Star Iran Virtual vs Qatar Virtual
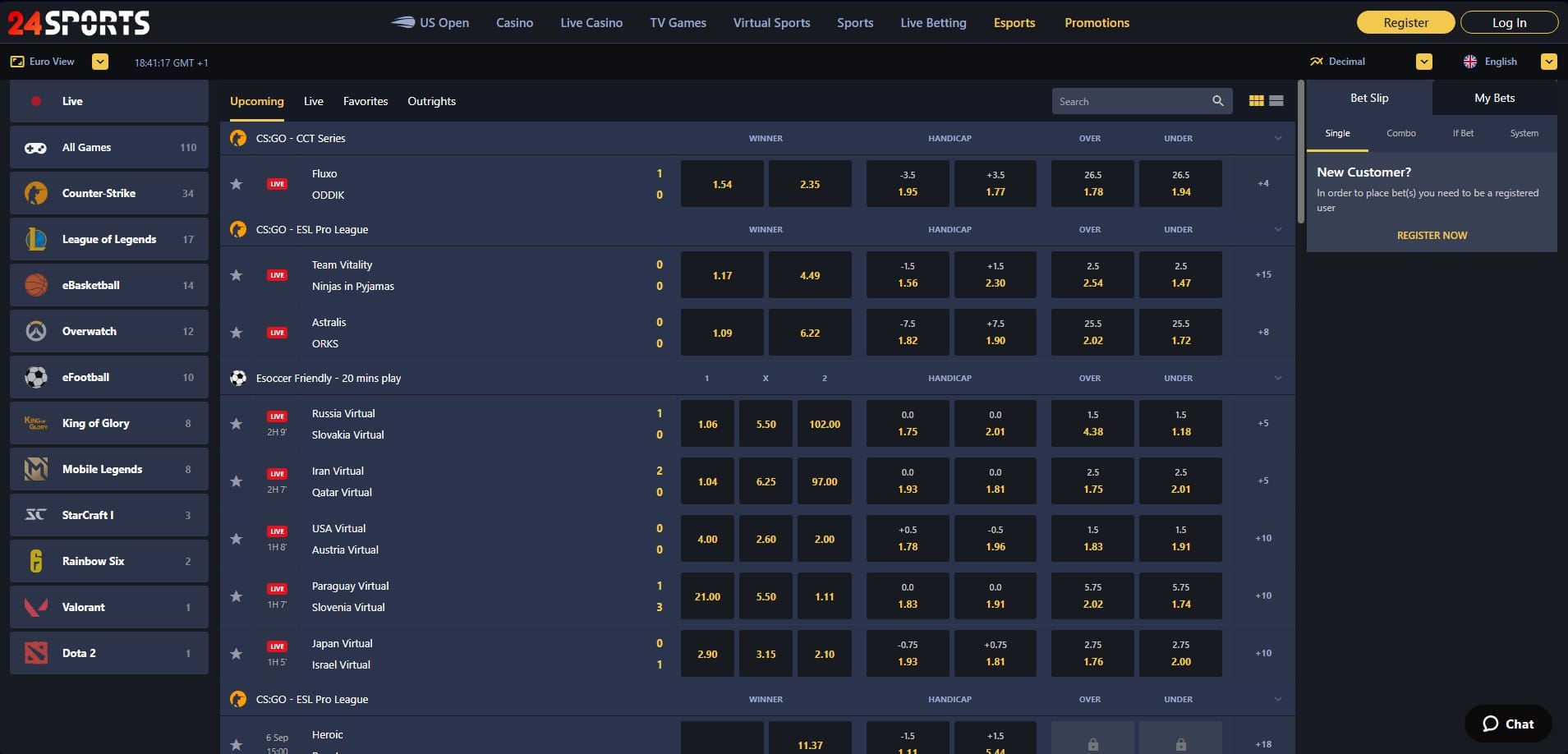The width and height of the screenshot is (1568, 754). 237,481
